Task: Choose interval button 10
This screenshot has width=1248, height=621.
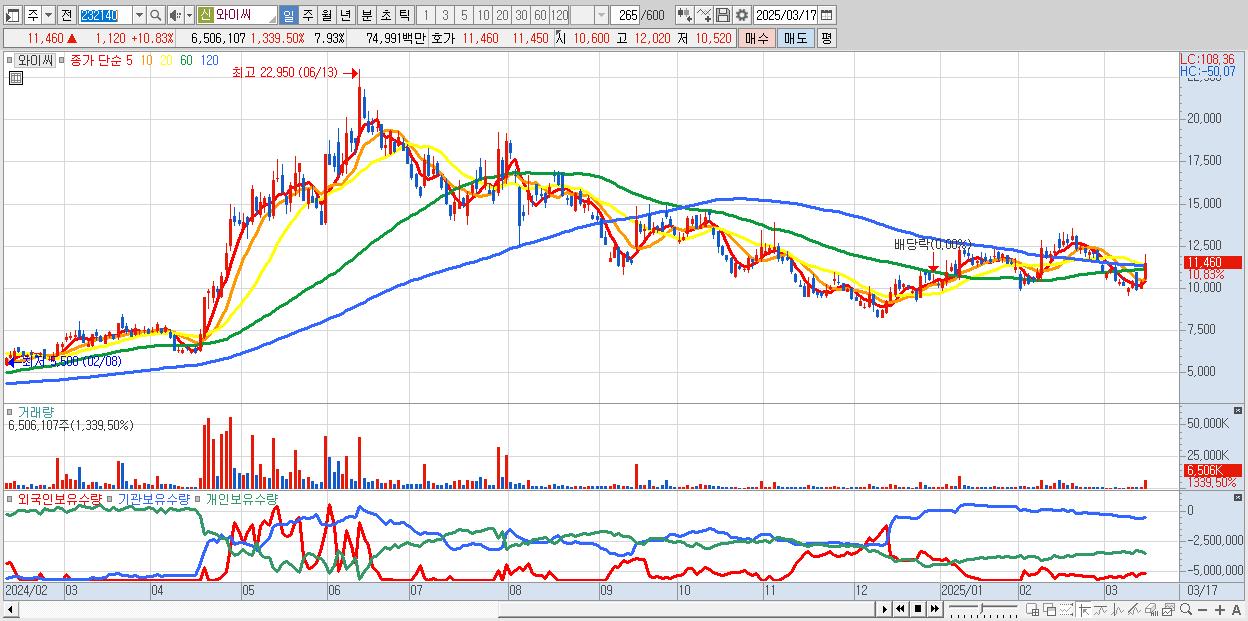Action: point(482,15)
